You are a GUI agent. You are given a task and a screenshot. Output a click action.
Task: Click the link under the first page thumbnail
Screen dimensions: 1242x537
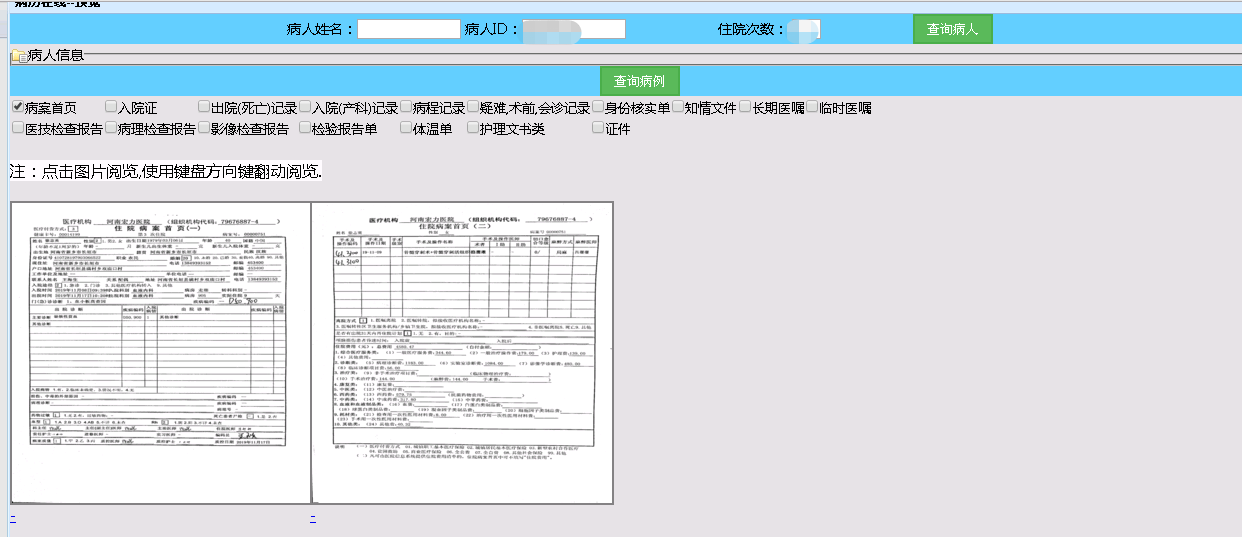(x=13, y=518)
